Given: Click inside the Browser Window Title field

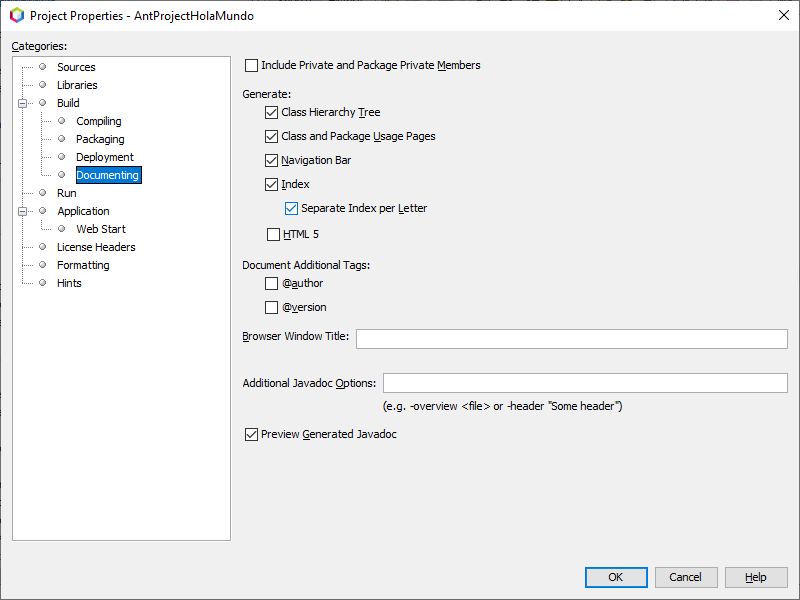Looking at the screenshot, I should (x=570, y=339).
